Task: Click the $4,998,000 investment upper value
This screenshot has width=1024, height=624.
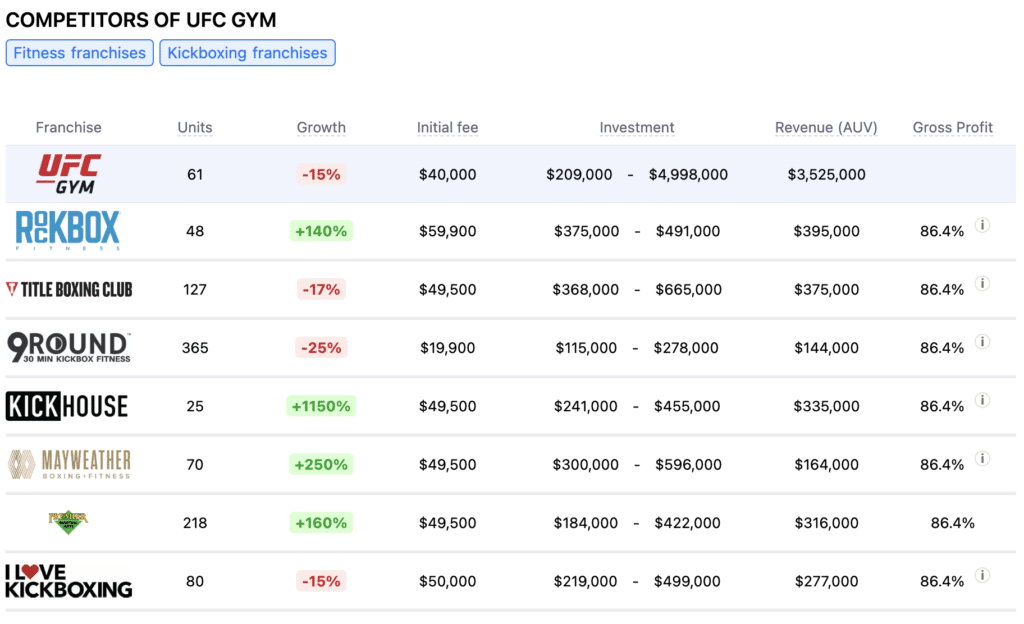Action: click(x=688, y=174)
